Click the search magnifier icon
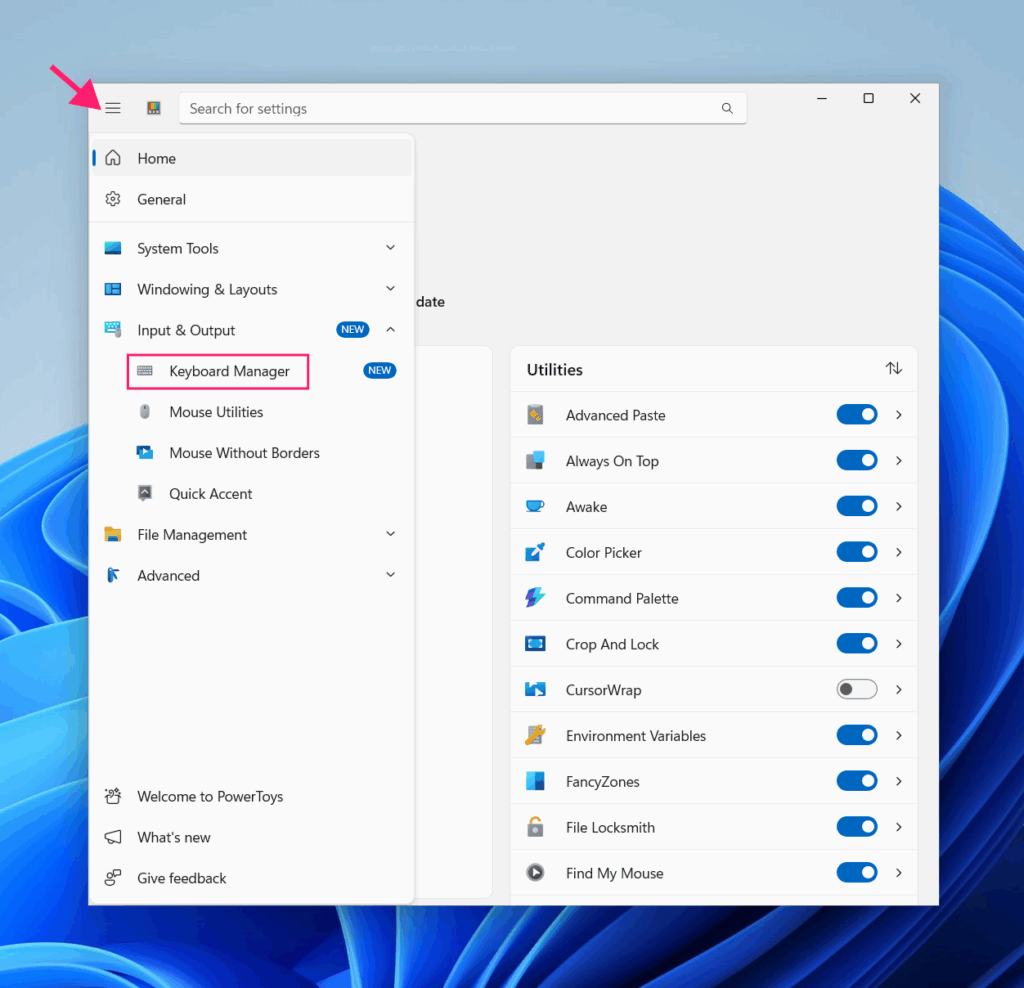The height and width of the screenshot is (988, 1024). pos(727,108)
